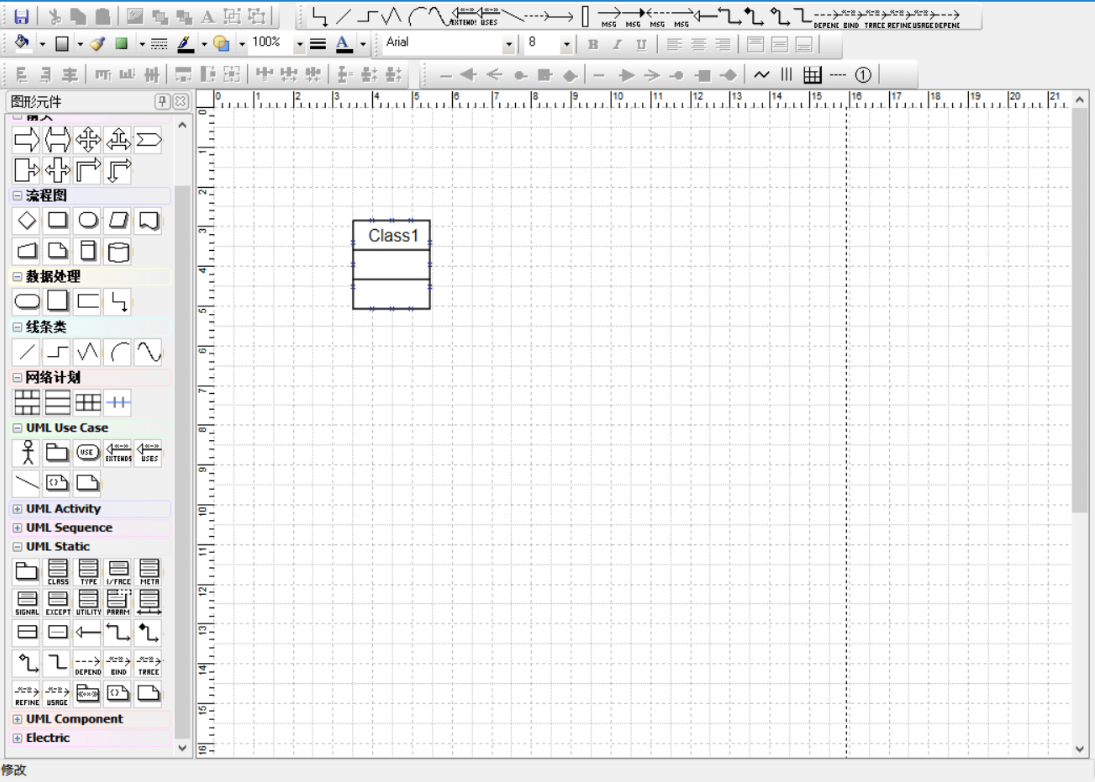Collapse the UML Static section
The width and height of the screenshot is (1095, 782).
[17, 547]
